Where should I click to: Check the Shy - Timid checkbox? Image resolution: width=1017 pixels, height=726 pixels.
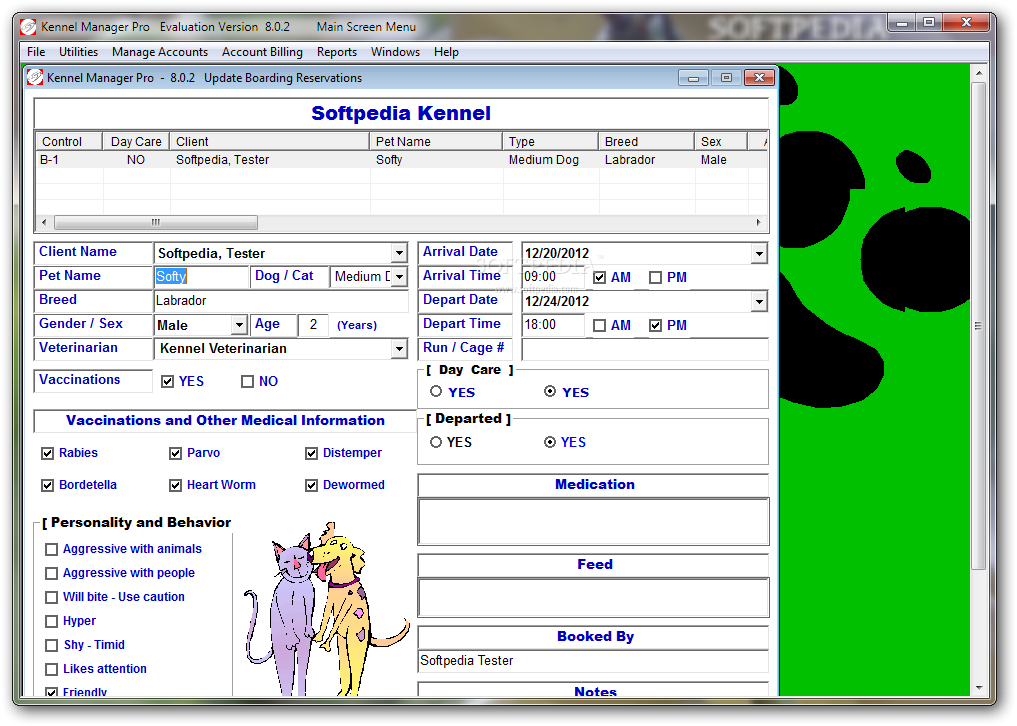[x=51, y=646]
